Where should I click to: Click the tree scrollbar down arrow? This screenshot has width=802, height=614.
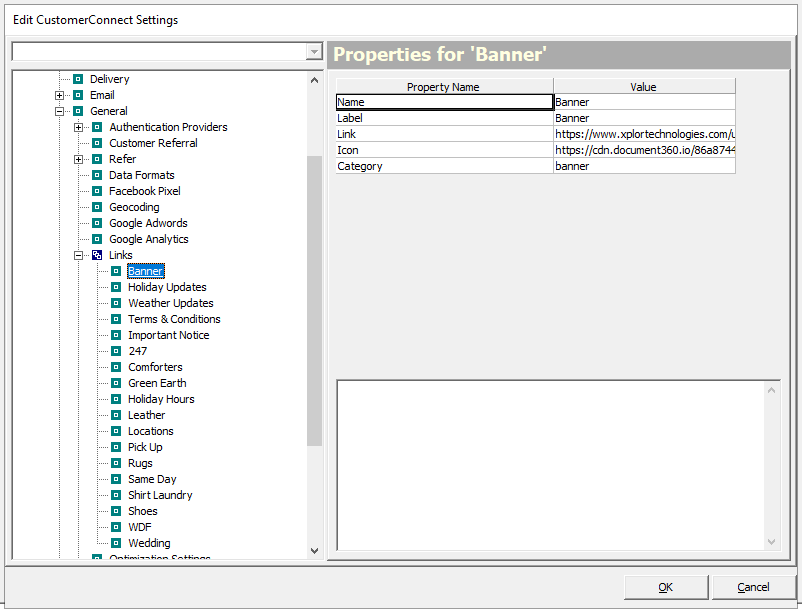pyautogui.click(x=315, y=551)
